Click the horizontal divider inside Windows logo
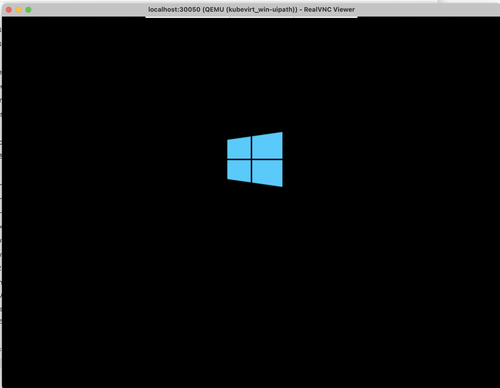The height and width of the screenshot is (388, 500). click(255, 160)
